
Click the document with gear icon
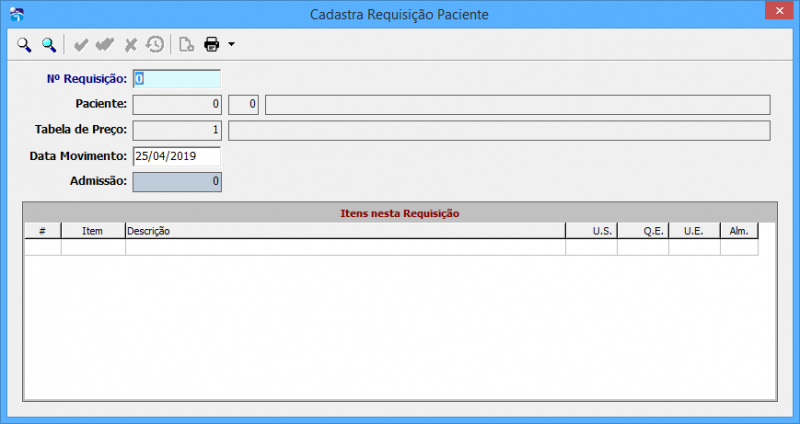click(186, 44)
